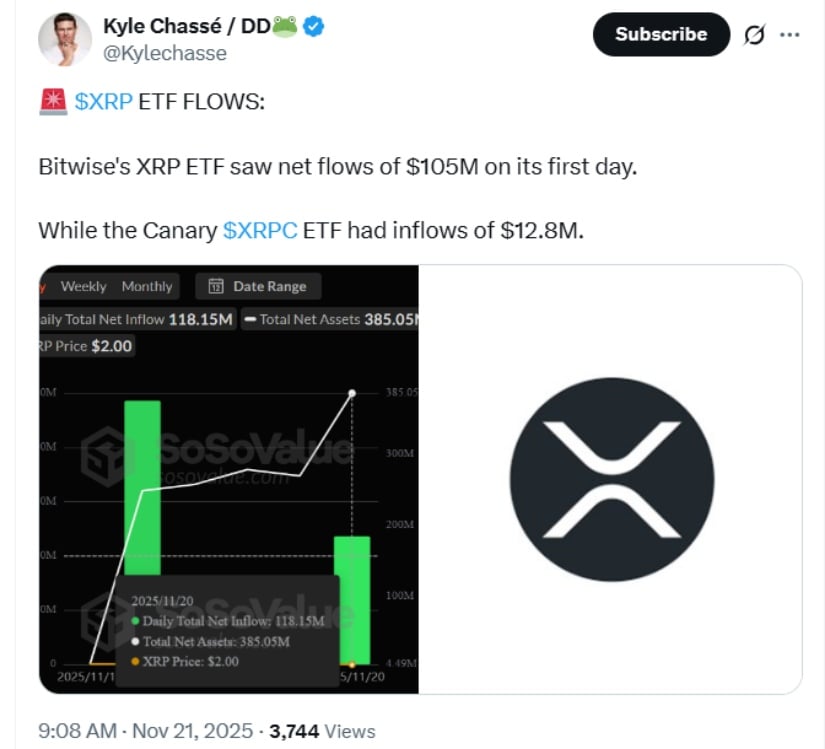The image size is (825, 749).
Task: Open the Date Range picker
Action: (258, 286)
